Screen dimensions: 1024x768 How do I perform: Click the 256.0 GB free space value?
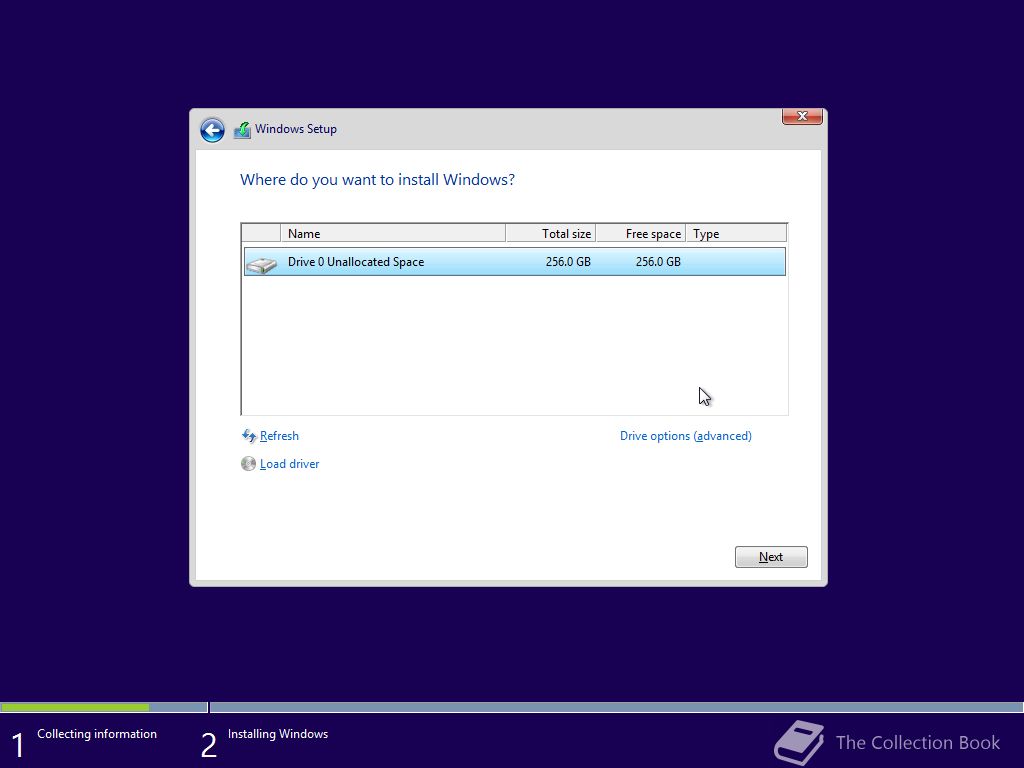click(658, 262)
